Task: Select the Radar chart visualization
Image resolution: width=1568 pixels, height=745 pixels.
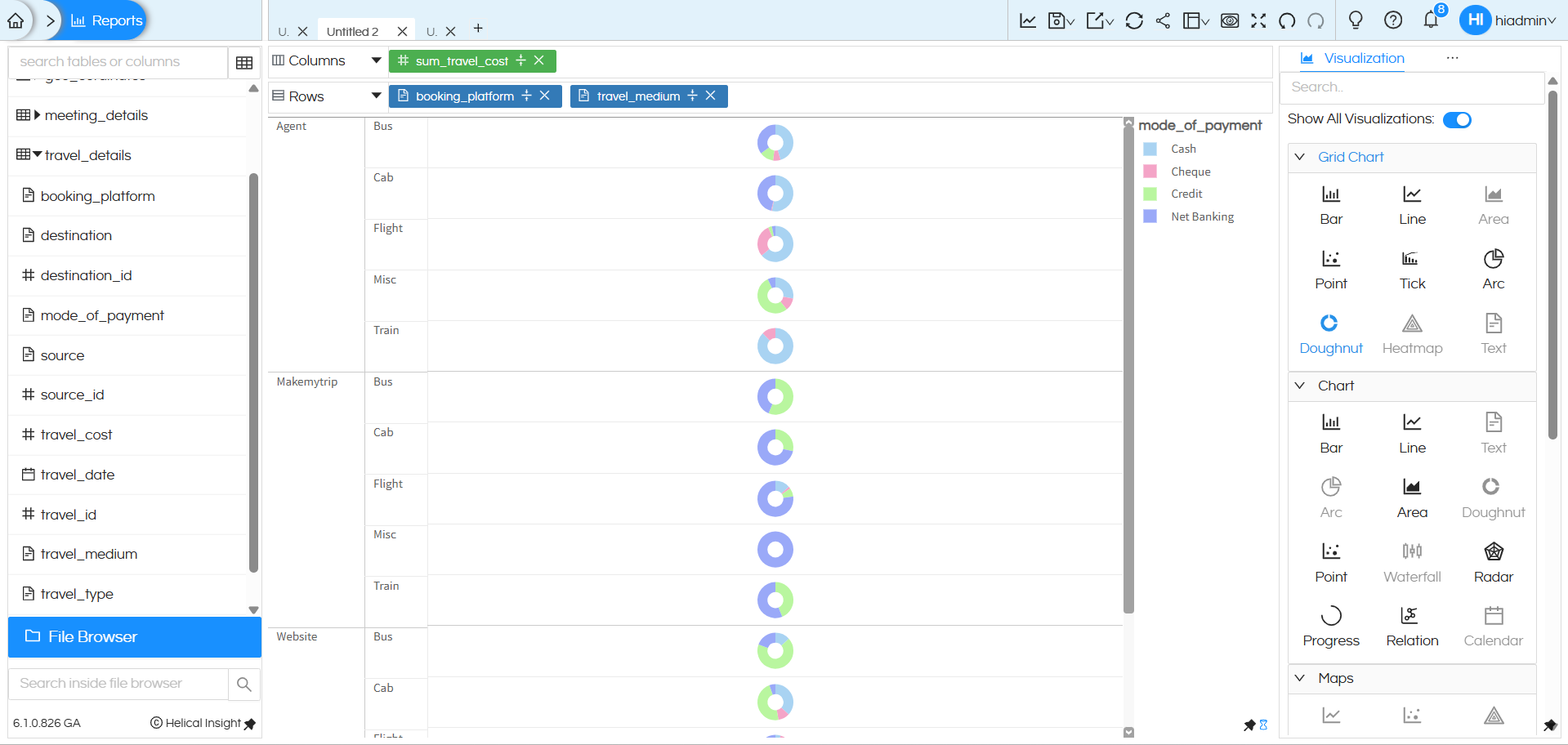Action: 1493,561
